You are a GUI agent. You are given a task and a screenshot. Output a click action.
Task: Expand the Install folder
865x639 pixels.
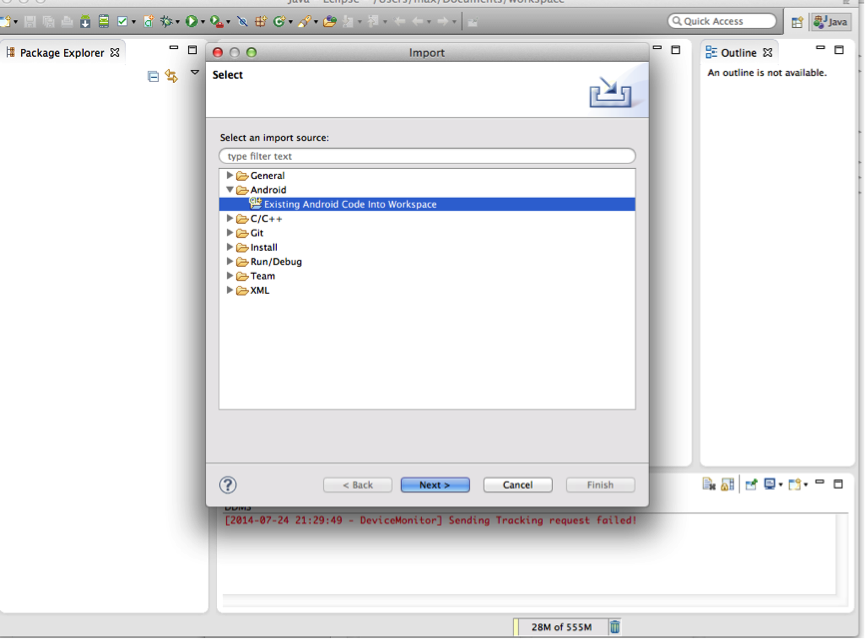pyautogui.click(x=229, y=247)
